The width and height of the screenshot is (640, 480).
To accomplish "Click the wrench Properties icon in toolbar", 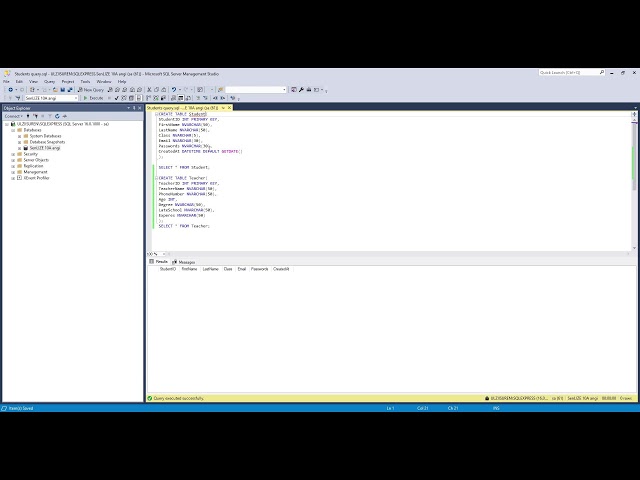I will 301,90.
